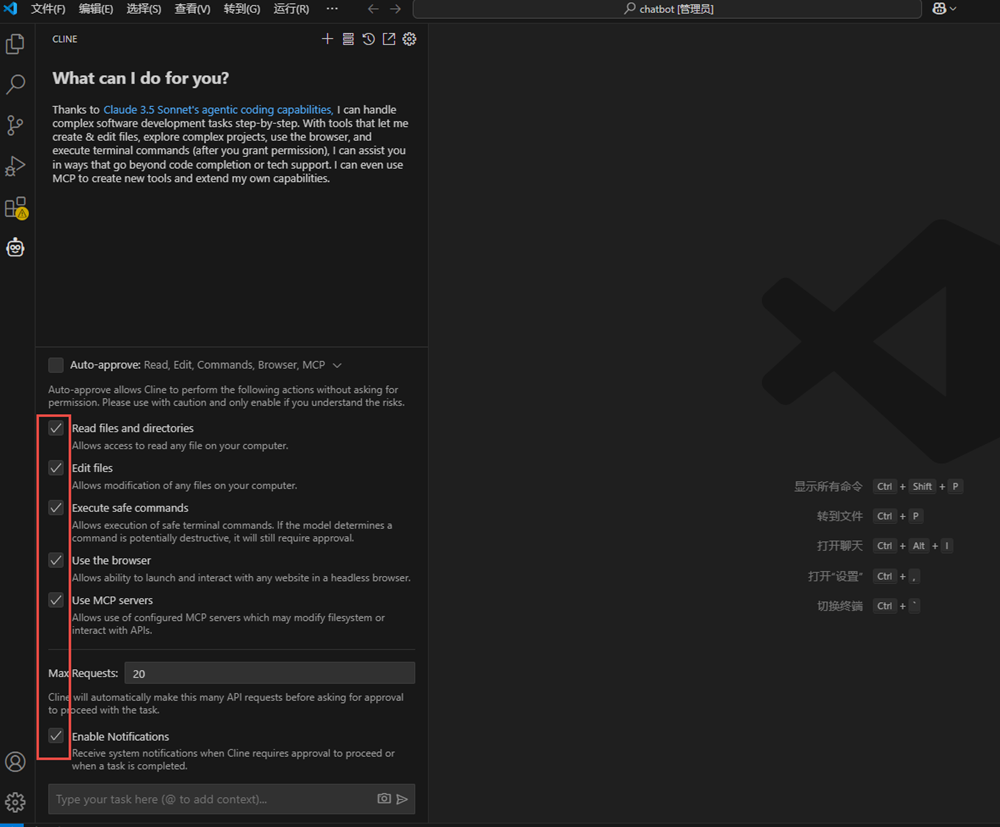Click the VS Code logo icon
1000x827 pixels.
[11, 9]
